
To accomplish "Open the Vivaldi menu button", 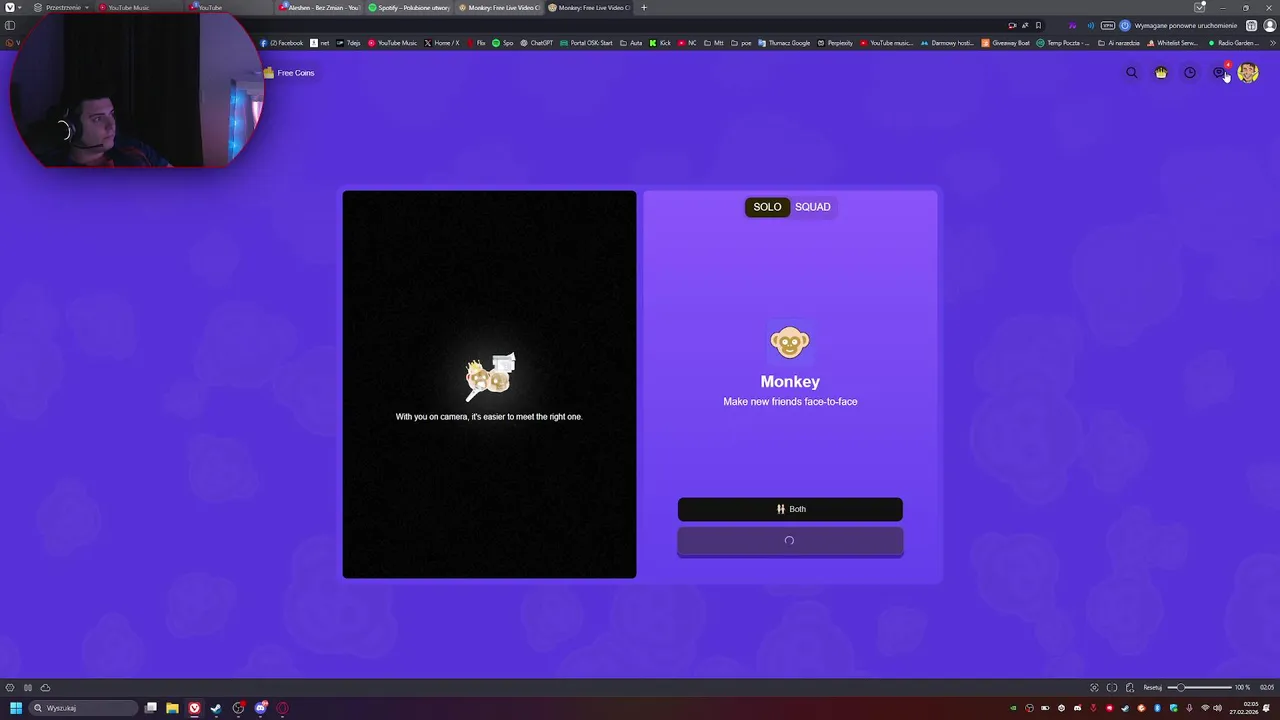I will [x=11, y=7].
